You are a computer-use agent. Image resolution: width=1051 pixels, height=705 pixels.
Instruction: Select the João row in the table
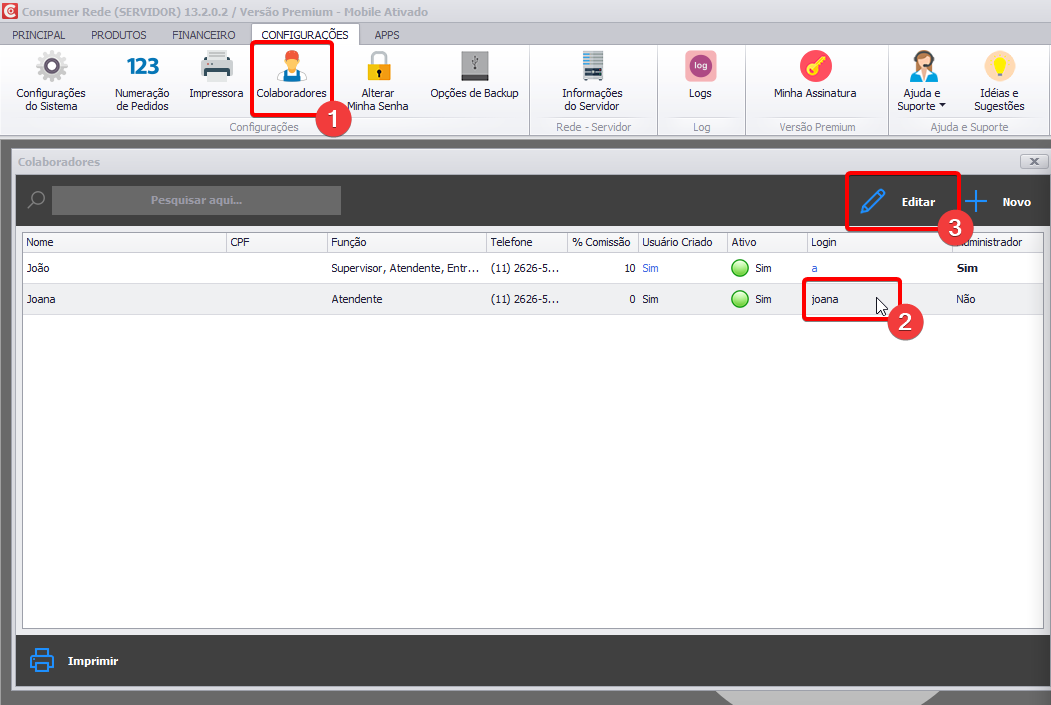[x=120, y=268]
